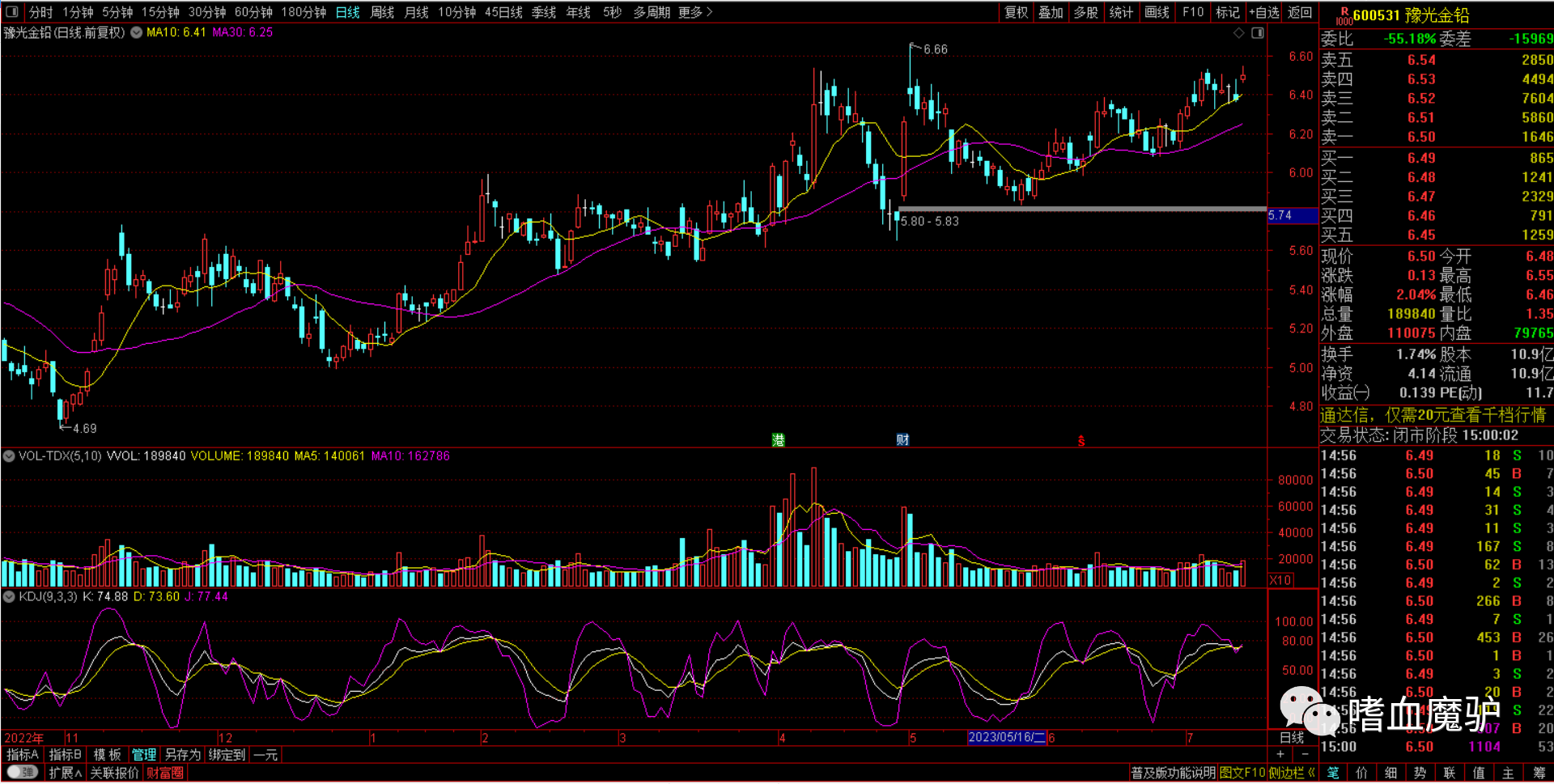Open the F10 company info
1554x784 pixels.
1192,12
